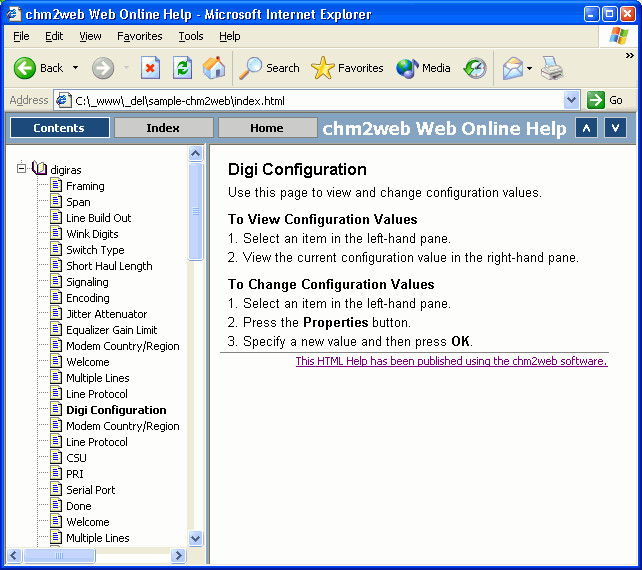The width and height of the screenshot is (642, 570).
Task: Go to next topic with down arrow button
Action: tap(615, 128)
